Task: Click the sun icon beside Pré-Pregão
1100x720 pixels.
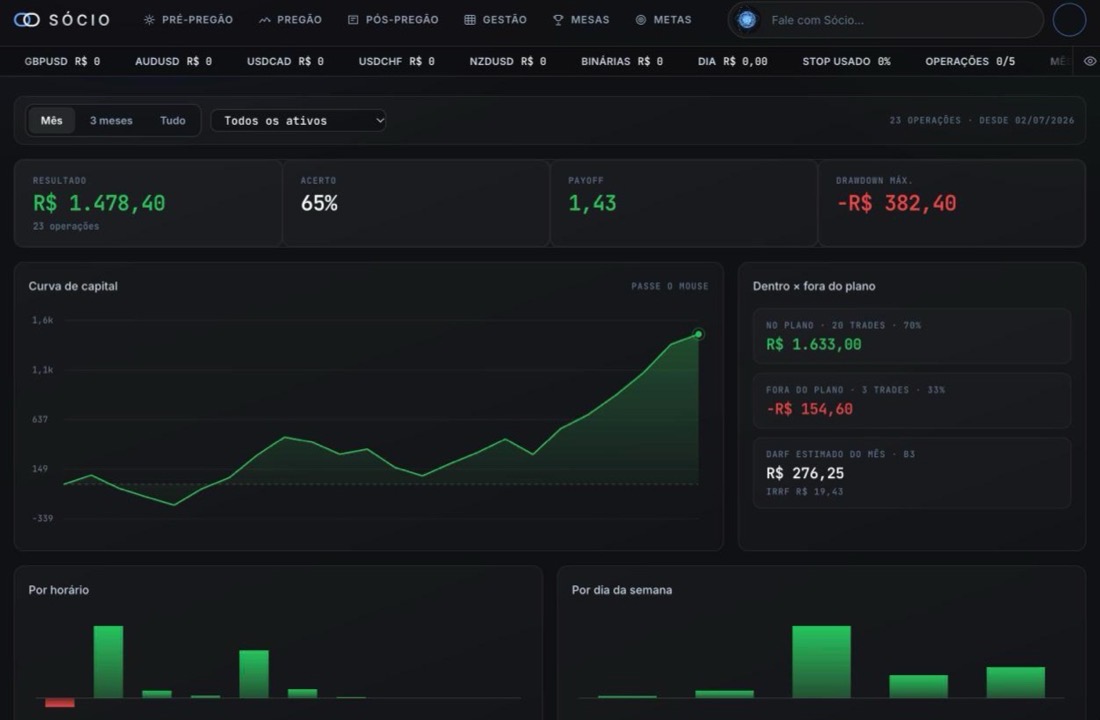Action: (149, 20)
